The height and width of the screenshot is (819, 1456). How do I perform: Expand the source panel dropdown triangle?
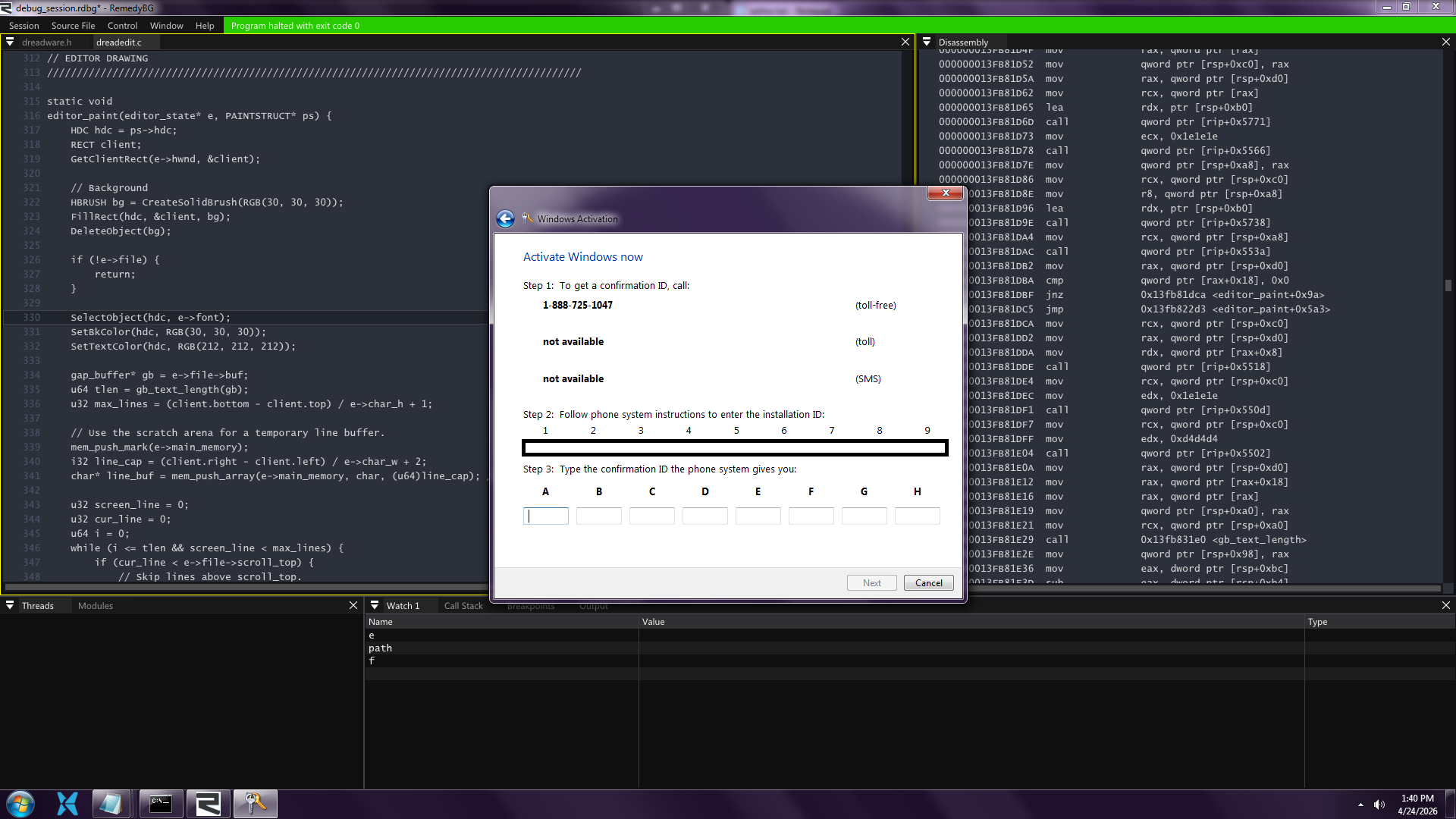tap(10, 42)
